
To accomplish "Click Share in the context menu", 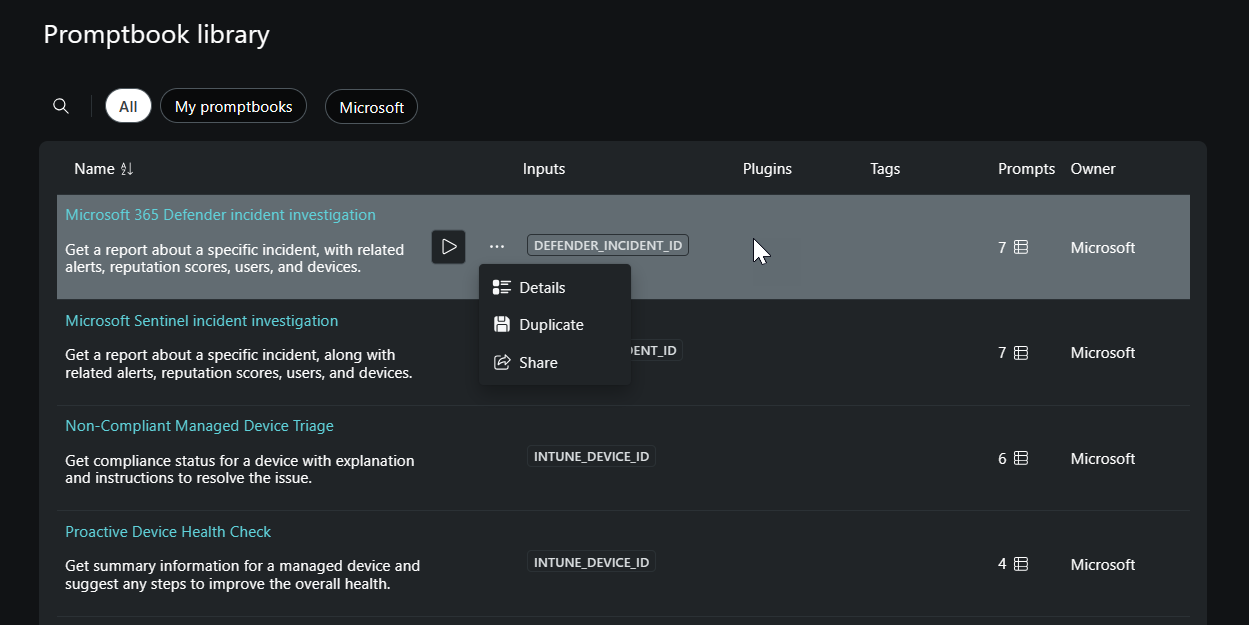I will [x=538, y=363].
